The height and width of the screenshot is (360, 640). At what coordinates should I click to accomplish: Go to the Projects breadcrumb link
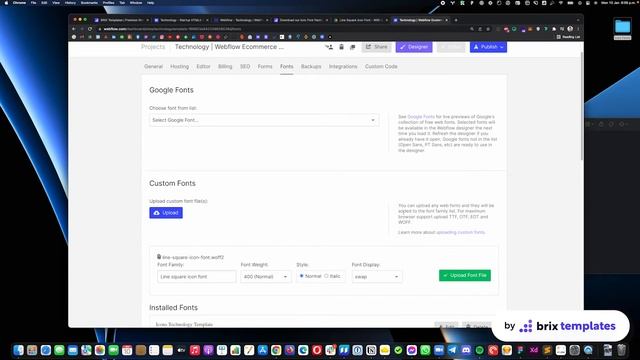(153, 47)
